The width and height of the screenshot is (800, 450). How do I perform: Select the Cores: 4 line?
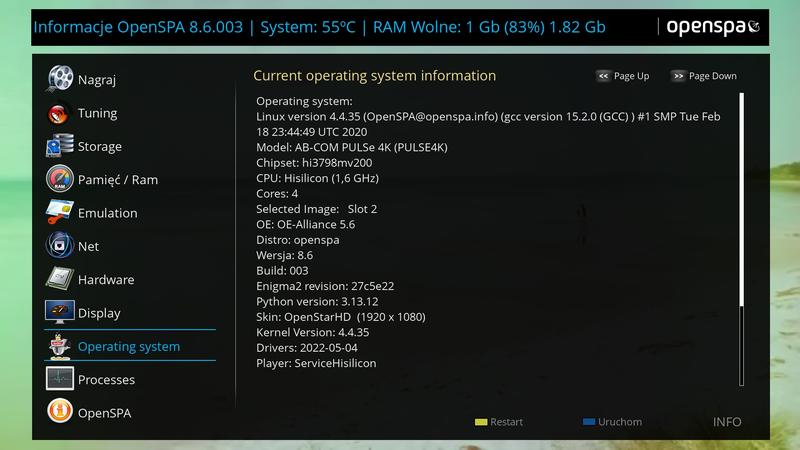(x=277, y=193)
